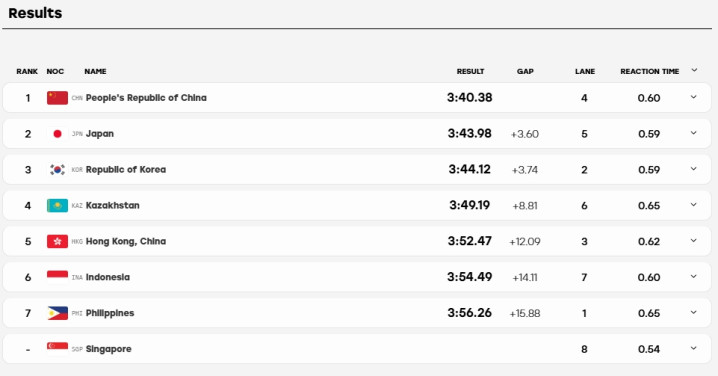Open the Indonesia team name link
Screen dimensions: 718x376
pos(108,277)
